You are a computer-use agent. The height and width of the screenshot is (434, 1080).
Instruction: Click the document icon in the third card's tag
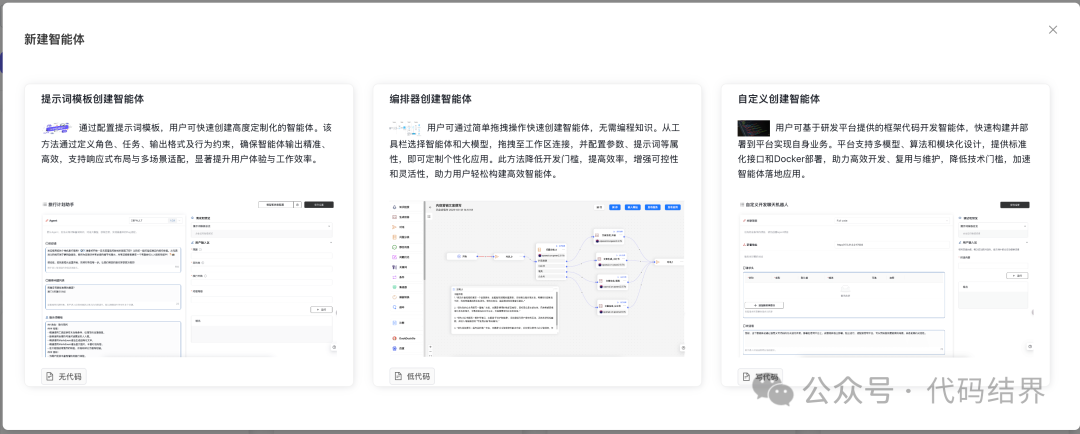coord(746,377)
